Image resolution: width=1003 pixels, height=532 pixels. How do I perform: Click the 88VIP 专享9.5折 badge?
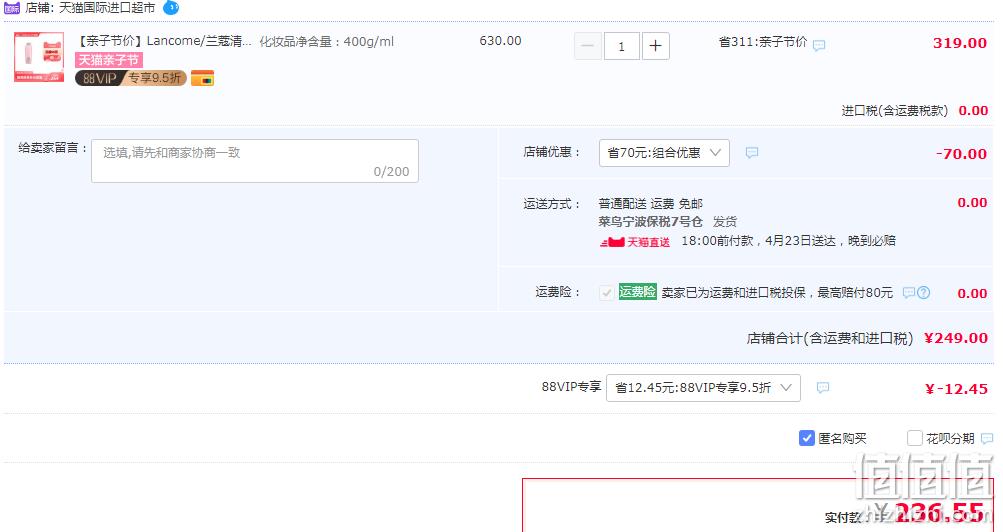tap(130, 78)
